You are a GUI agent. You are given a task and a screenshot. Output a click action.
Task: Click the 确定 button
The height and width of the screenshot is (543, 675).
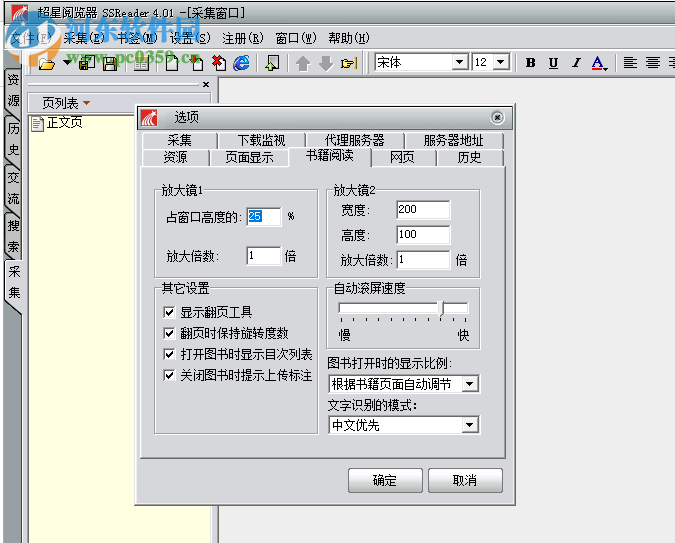[385, 480]
